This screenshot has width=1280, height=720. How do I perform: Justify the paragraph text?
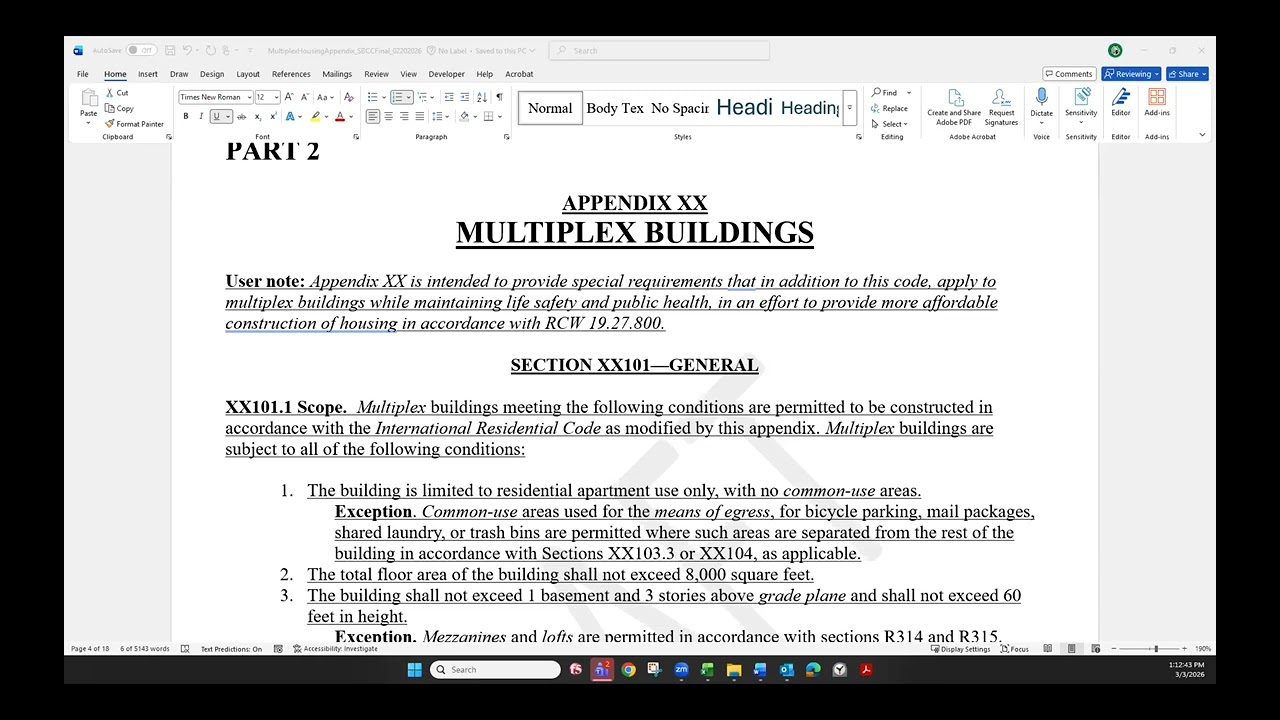click(419, 116)
